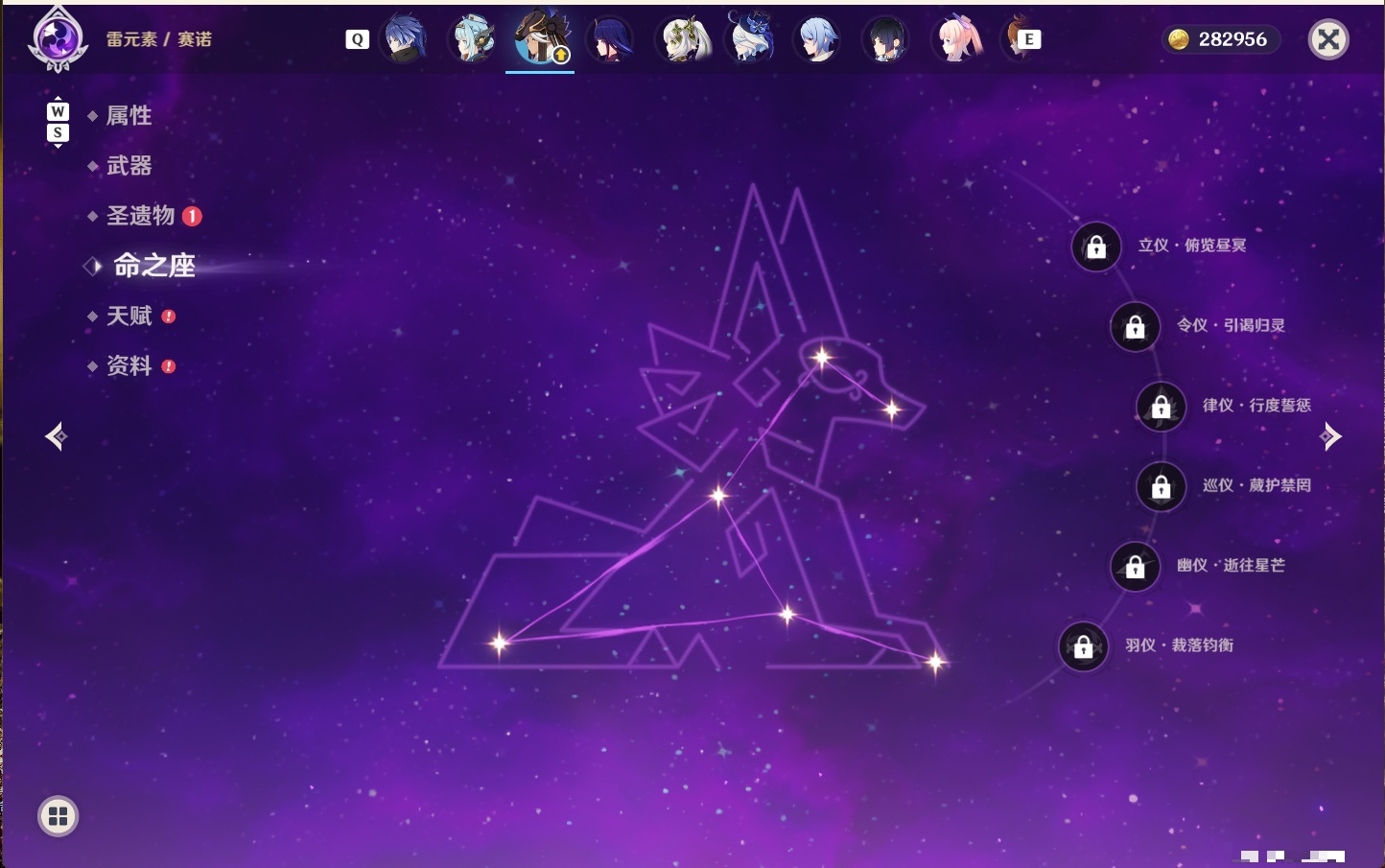
Task: Open the 天赋 talents tab
Action: pyautogui.click(x=130, y=316)
